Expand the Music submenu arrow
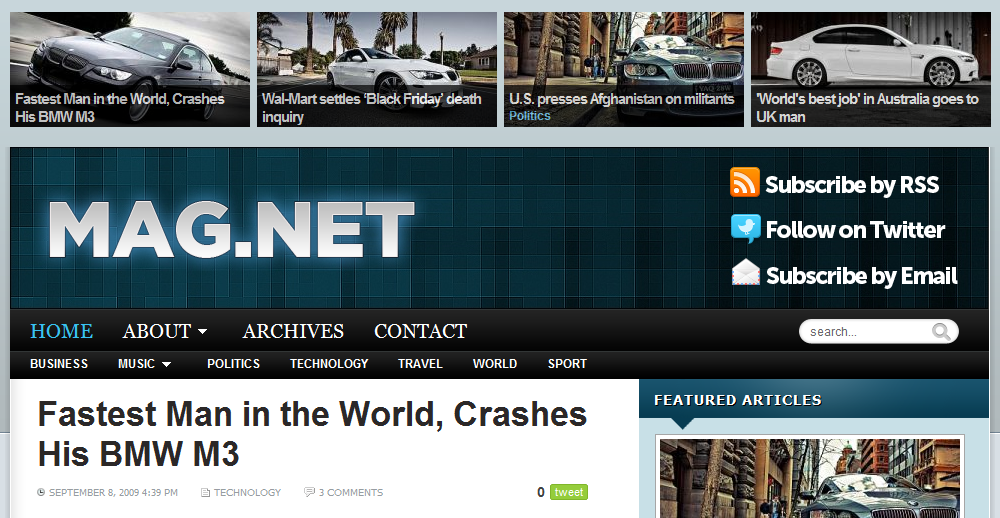The image size is (1000, 518). pyautogui.click(x=166, y=364)
